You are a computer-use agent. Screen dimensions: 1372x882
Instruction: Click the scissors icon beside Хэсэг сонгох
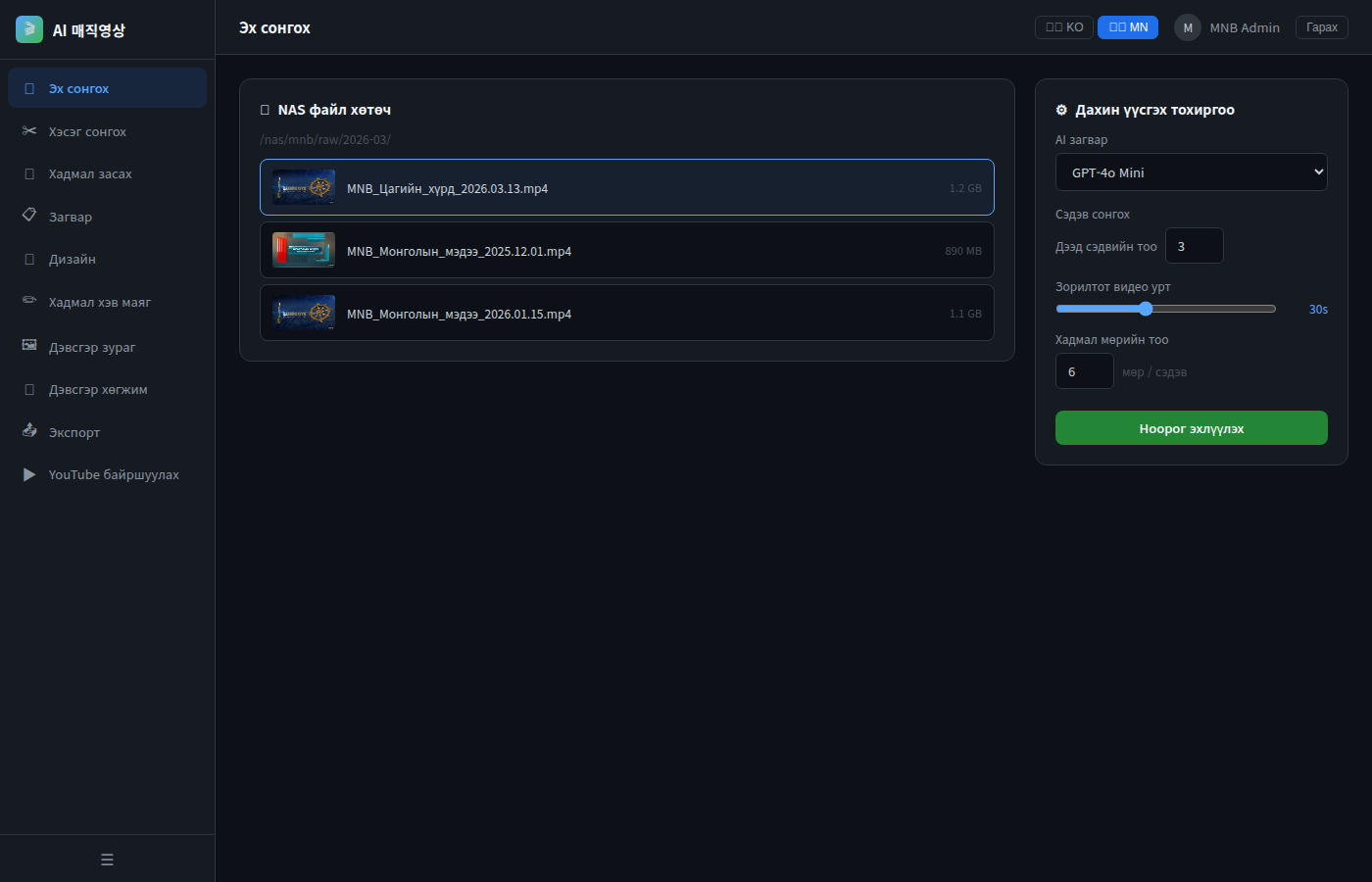pyautogui.click(x=29, y=130)
